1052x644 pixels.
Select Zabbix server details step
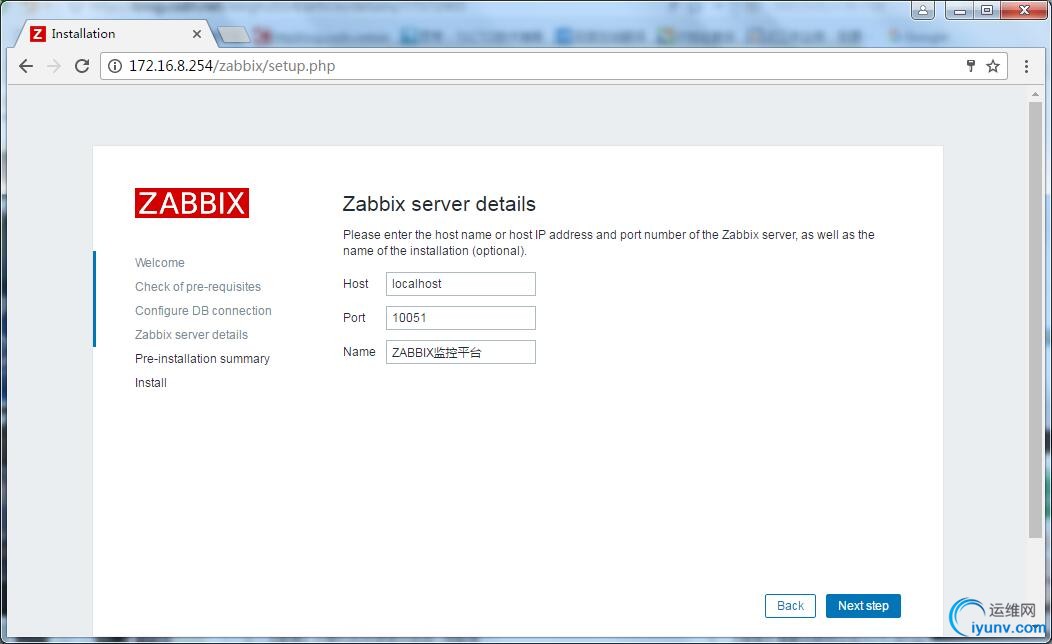pos(191,335)
